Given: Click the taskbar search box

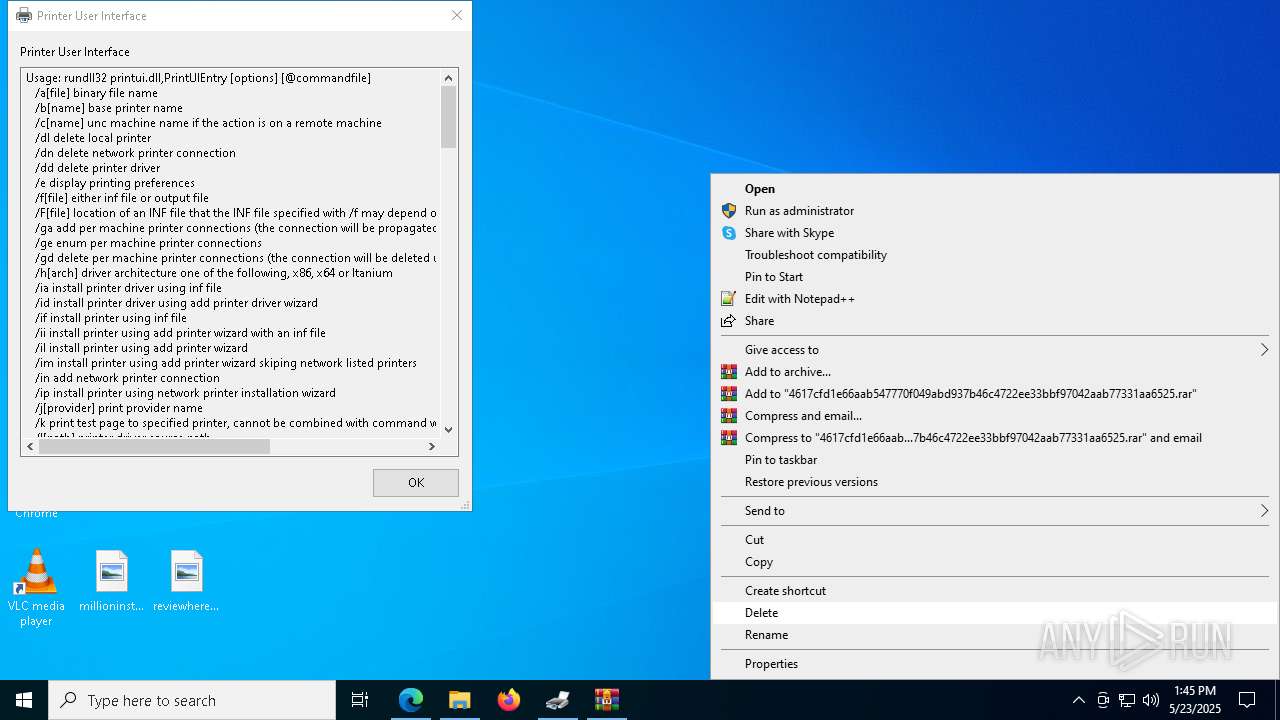Looking at the screenshot, I should click(x=192, y=700).
